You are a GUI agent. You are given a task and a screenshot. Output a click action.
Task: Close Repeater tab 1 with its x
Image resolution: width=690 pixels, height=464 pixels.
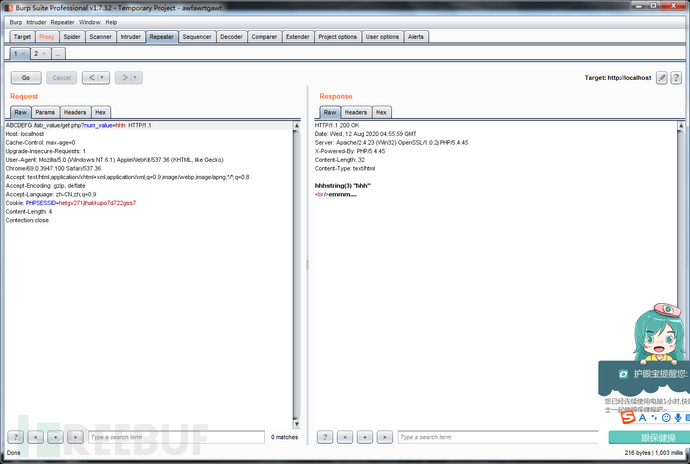click(23, 54)
